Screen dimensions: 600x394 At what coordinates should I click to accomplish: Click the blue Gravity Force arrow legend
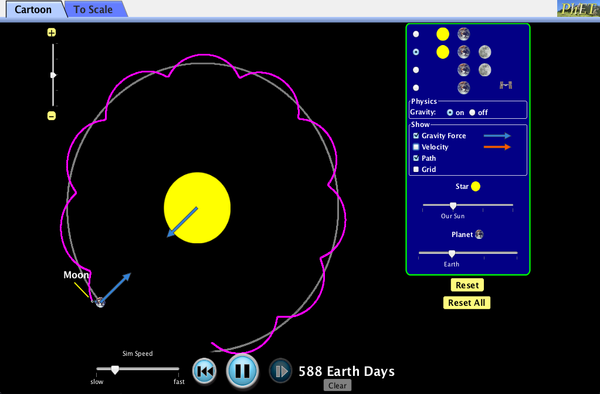point(497,135)
